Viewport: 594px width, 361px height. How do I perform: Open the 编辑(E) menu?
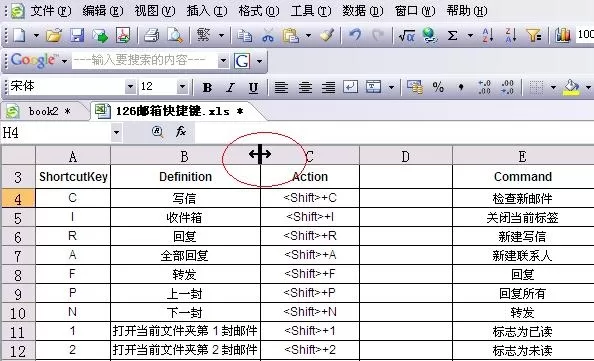(x=103, y=11)
